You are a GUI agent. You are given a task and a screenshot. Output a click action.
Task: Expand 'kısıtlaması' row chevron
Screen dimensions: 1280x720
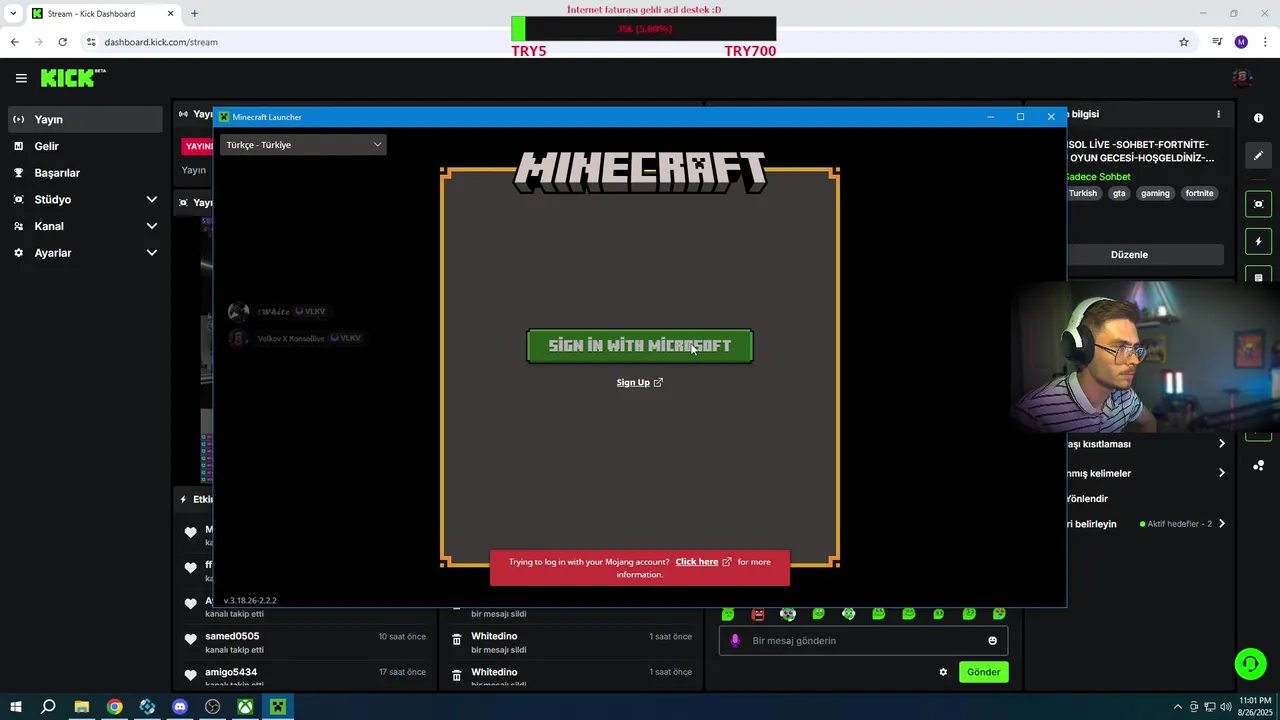(x=1221, y=444)
